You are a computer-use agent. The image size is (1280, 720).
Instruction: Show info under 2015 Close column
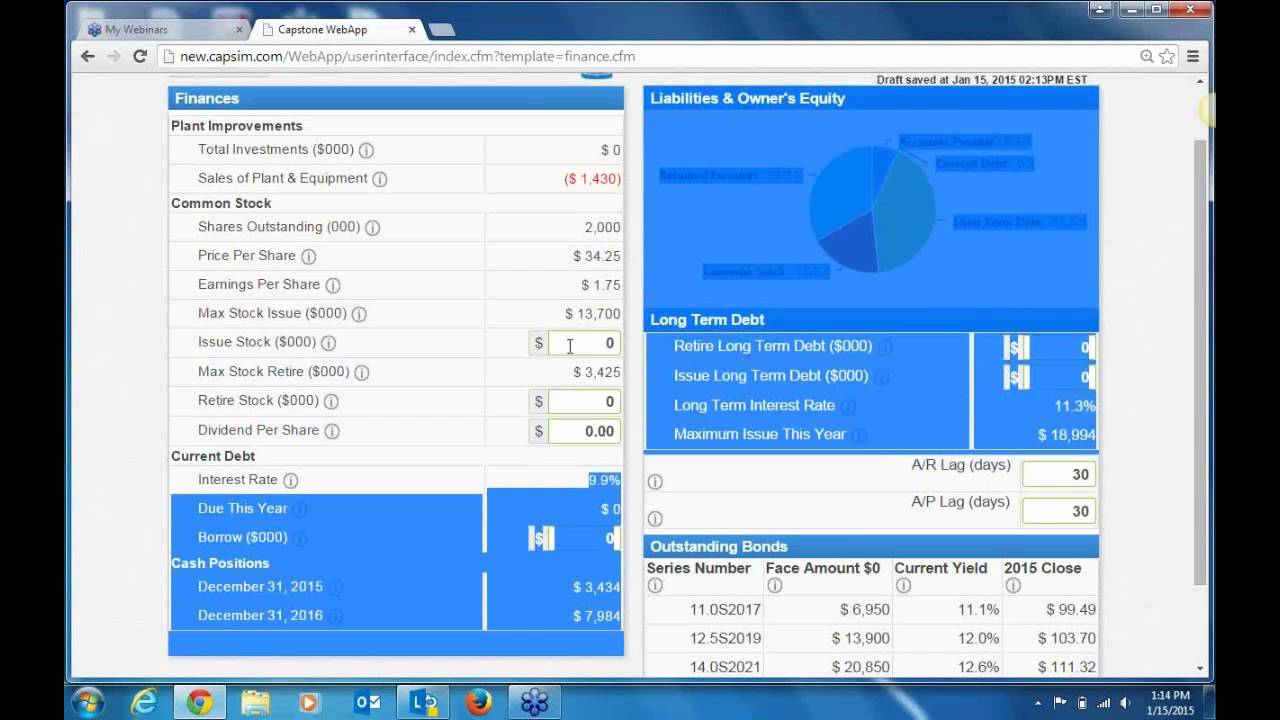tap(1013, 586)
